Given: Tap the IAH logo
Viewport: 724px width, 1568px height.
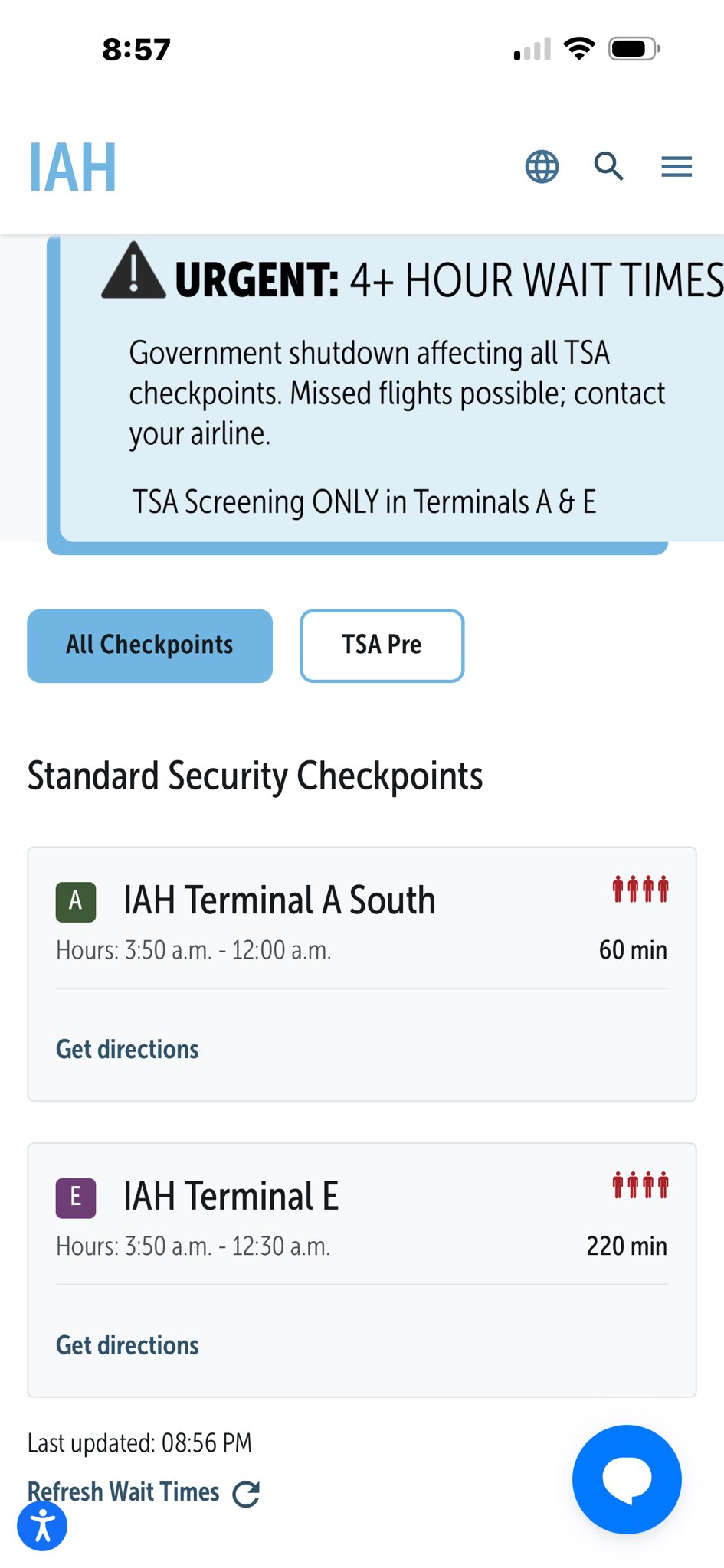Looking at the screenshot, I should 73,168.
